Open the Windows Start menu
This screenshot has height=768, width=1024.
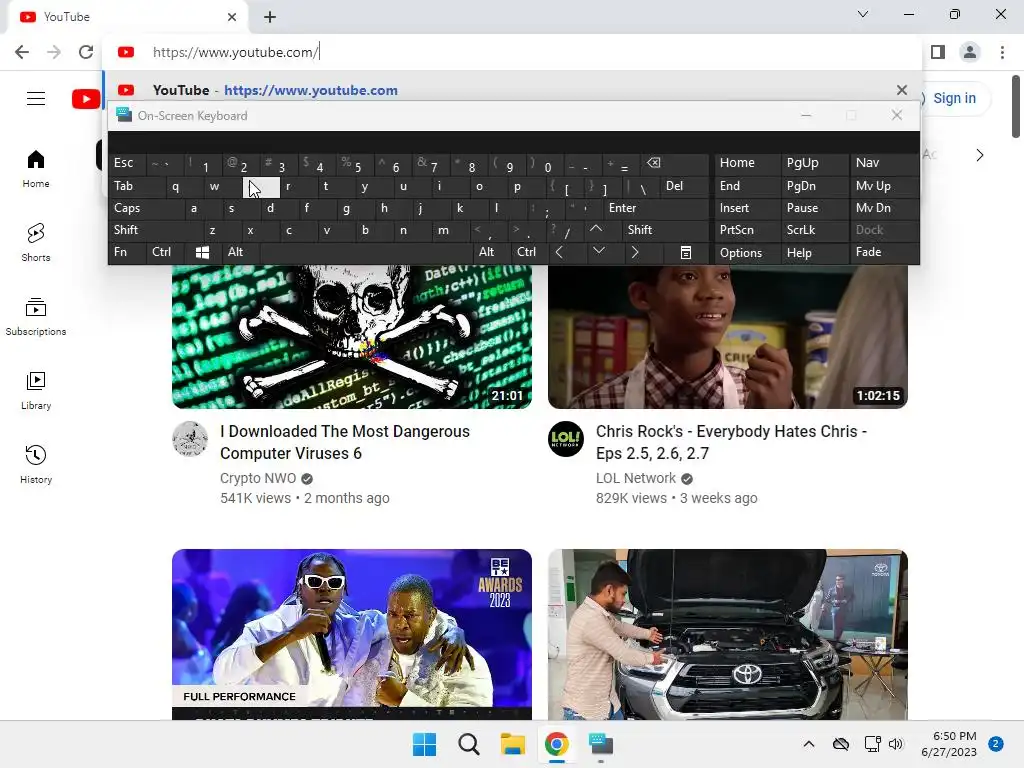424,744
